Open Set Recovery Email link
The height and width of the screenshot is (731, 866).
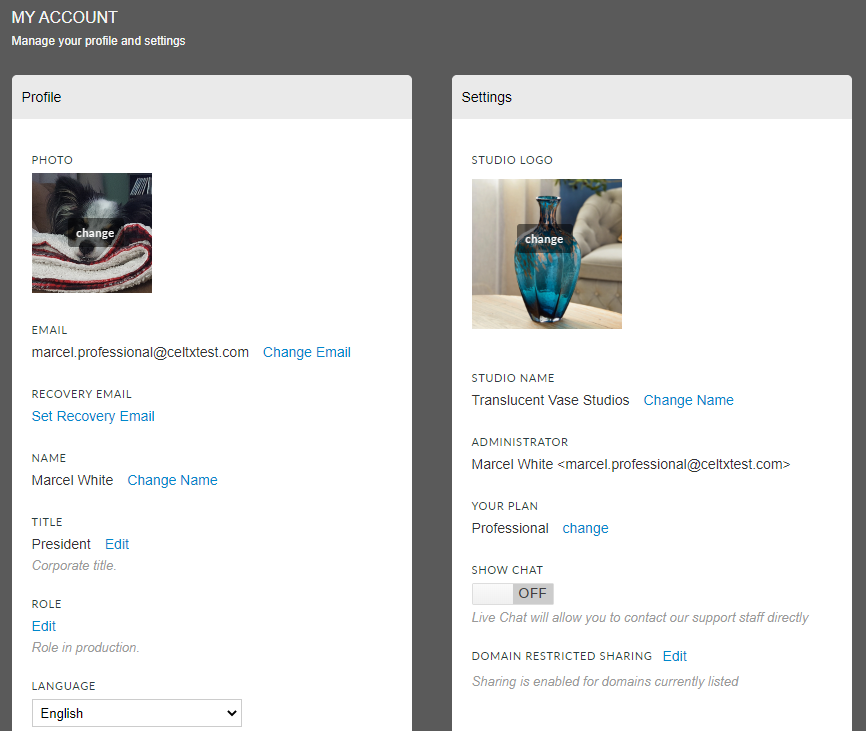coord(93,416)
